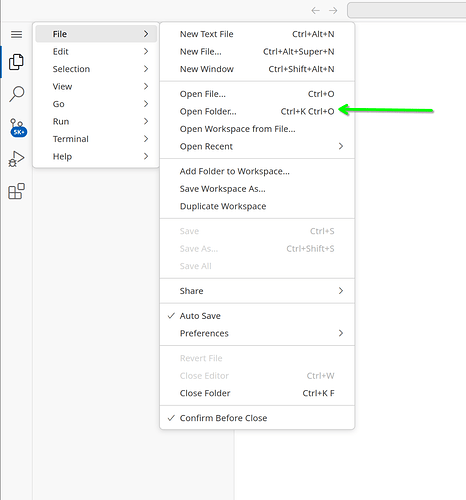Open the Search view icon
The width and height of the screenshot is (466, 500).
16,94
